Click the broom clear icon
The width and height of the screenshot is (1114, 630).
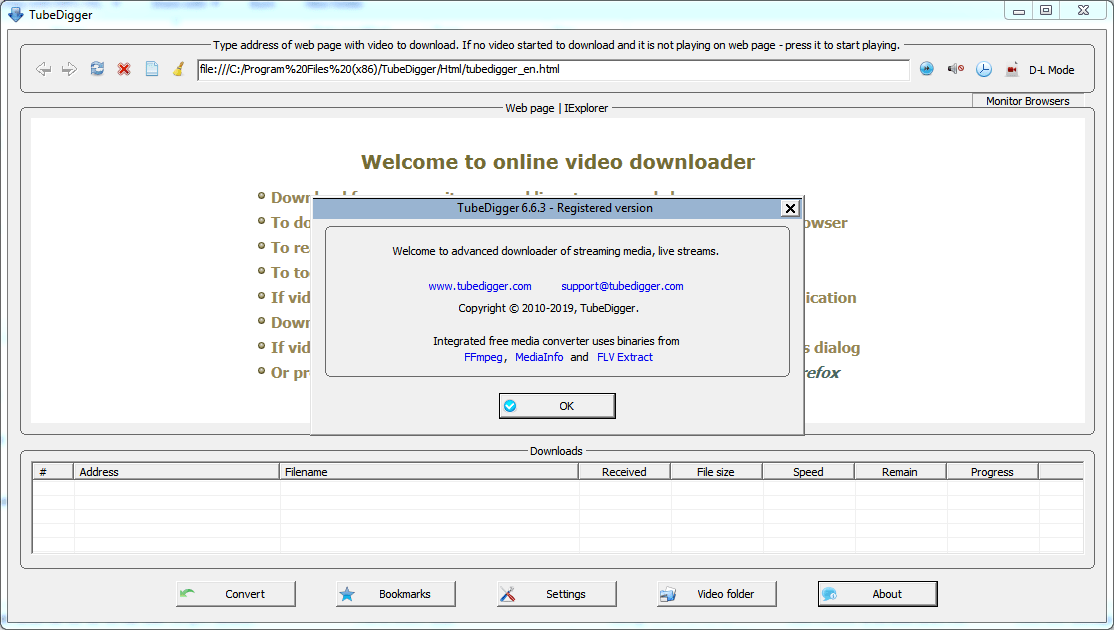click(x=179, y=69)
